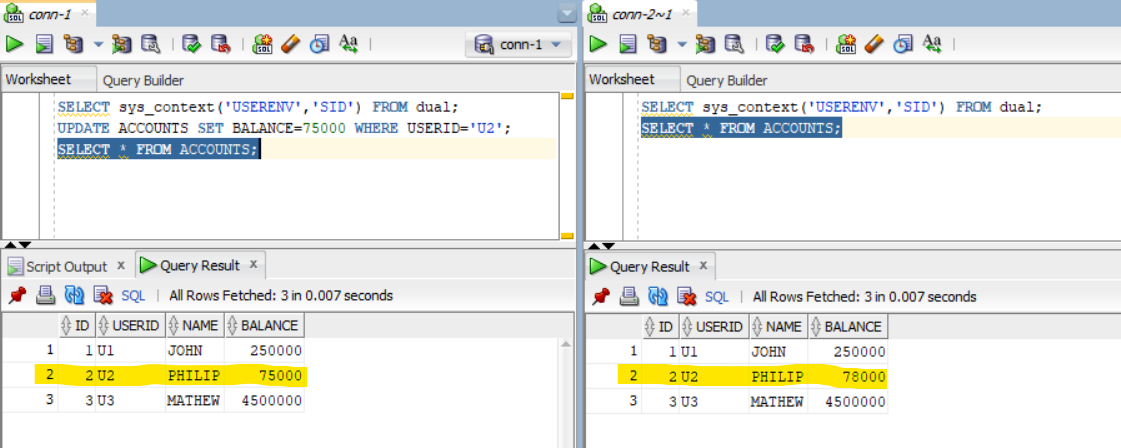This screenshot has width=1121, height=448.
Task: Open Explain Plan dropdown arrow in conn-1 toolbar
Action: coord(98,44)
